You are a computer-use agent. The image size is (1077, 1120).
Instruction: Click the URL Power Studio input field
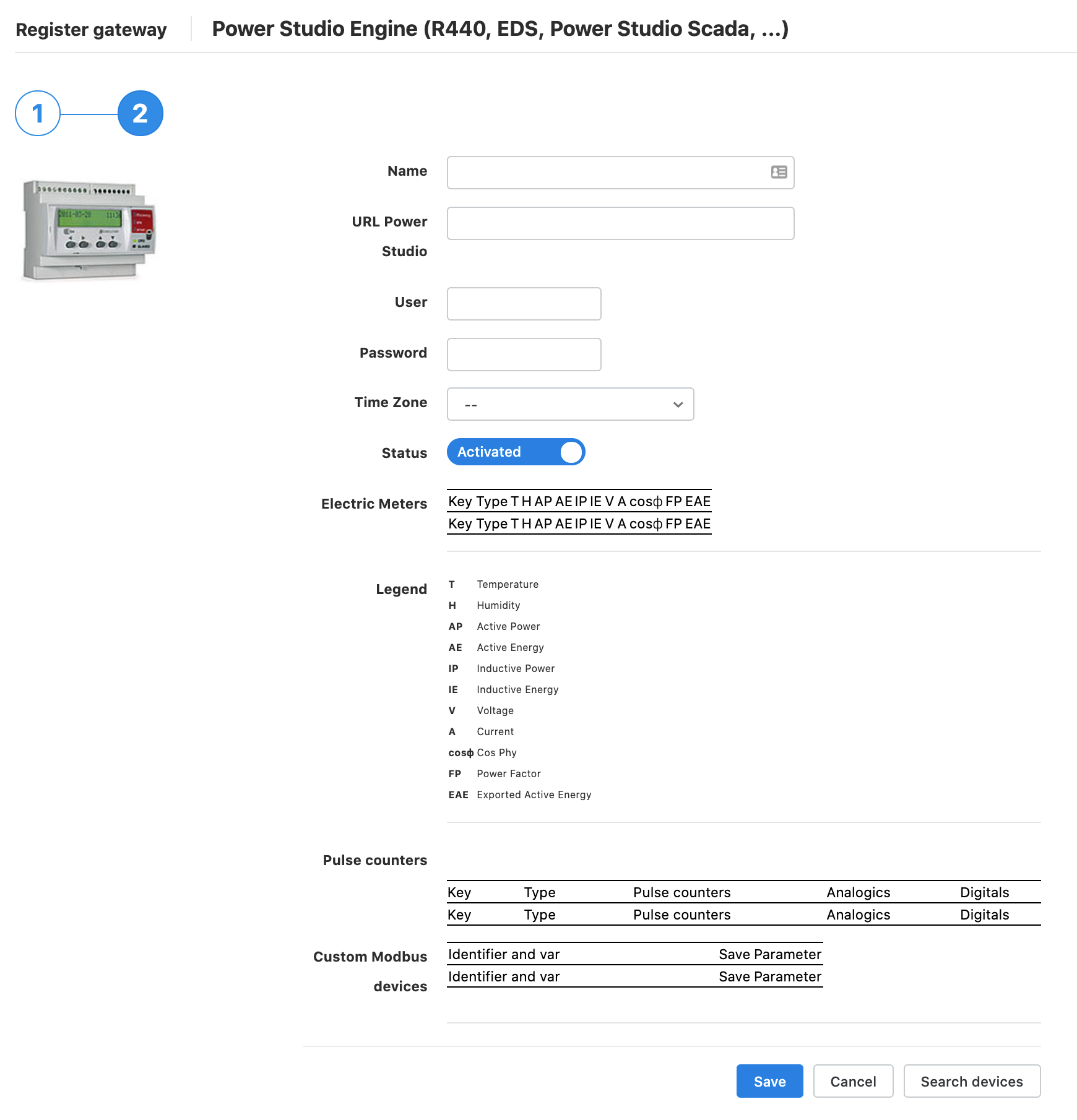click(620, 223)
